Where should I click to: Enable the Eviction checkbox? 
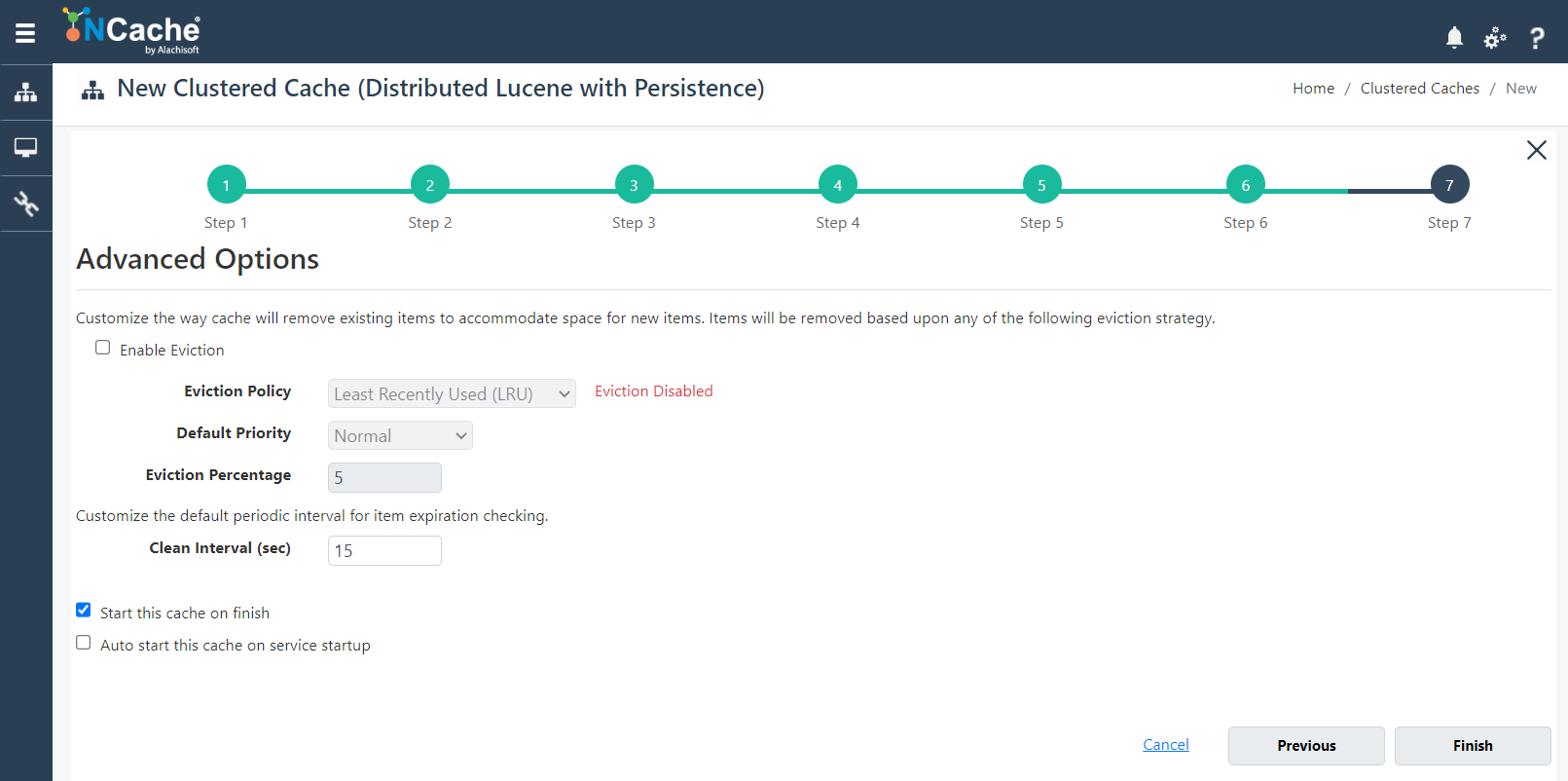coord(102,348)
